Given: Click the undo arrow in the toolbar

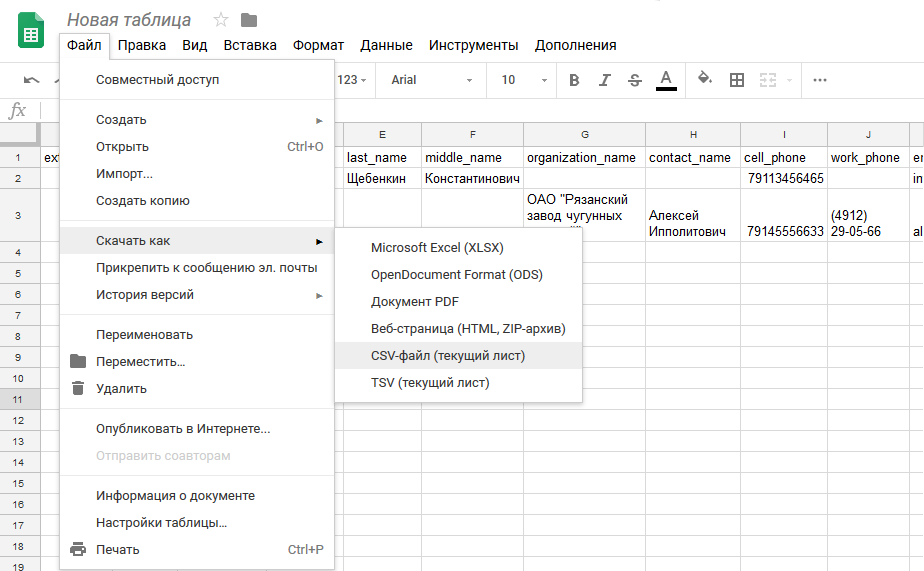Looking at the screenshot, I should pos(31,80).
